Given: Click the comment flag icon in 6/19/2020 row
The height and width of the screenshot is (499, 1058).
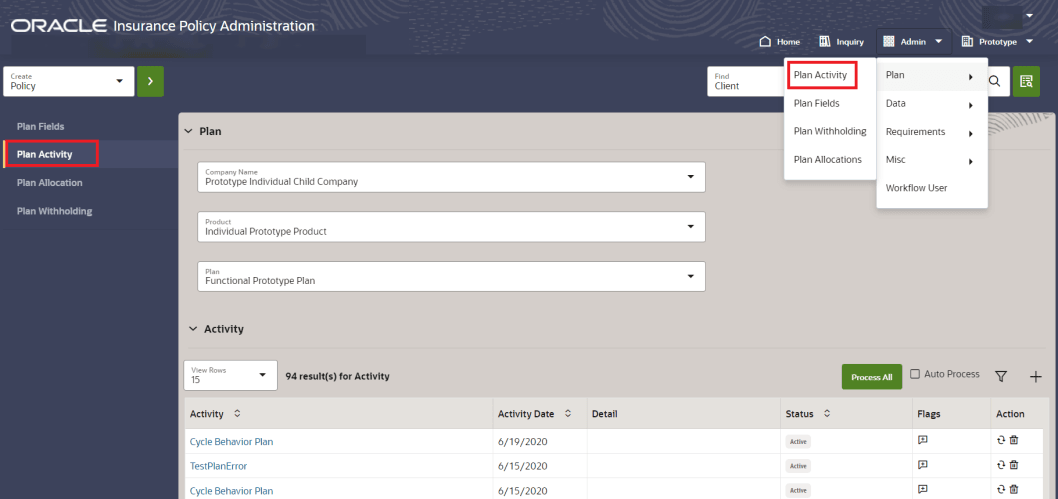Looking at the screenshot, I should coord(923,440).
